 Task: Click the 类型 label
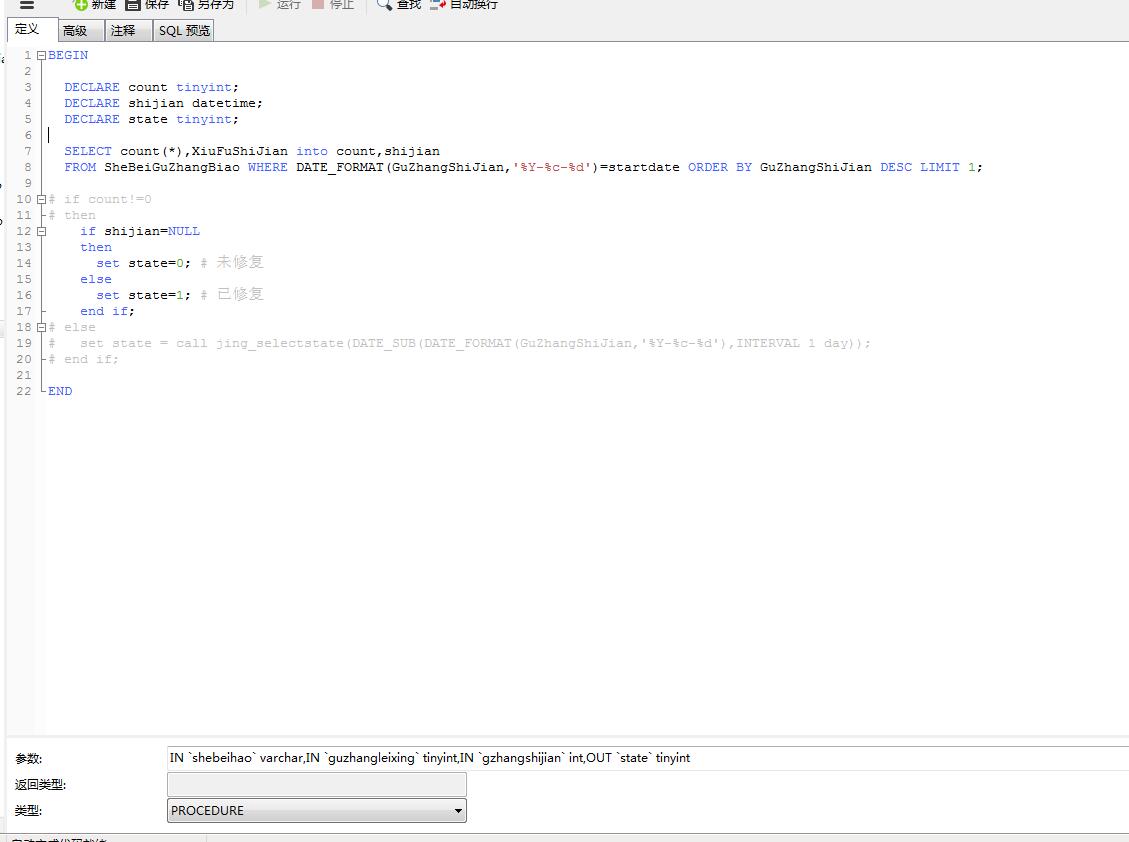tap(29, 811)
